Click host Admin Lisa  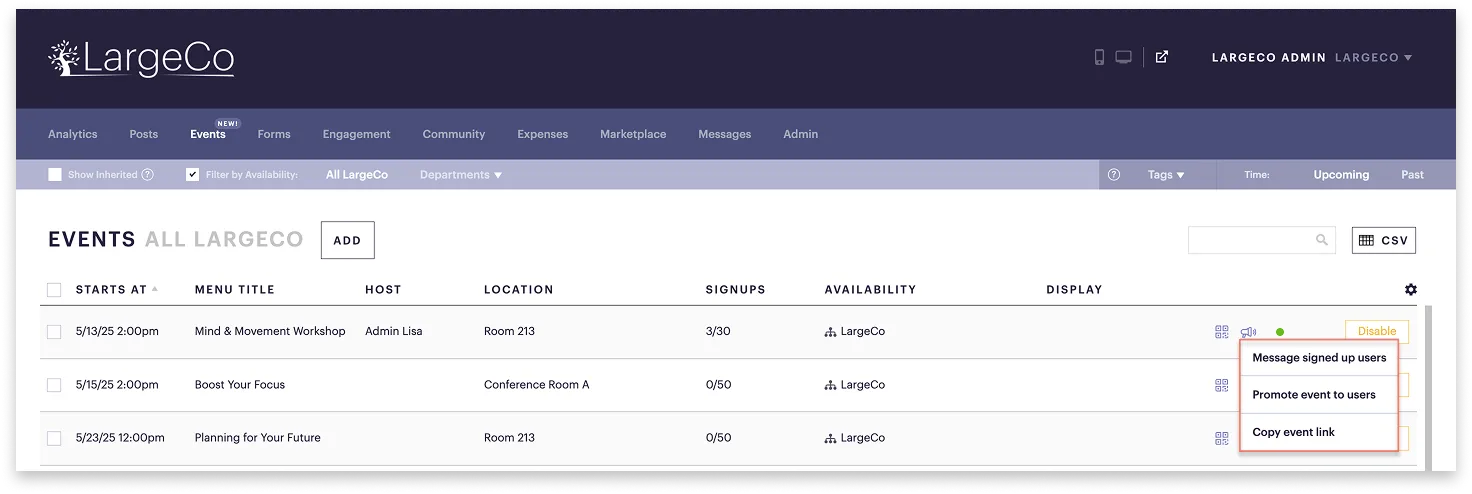394,331
